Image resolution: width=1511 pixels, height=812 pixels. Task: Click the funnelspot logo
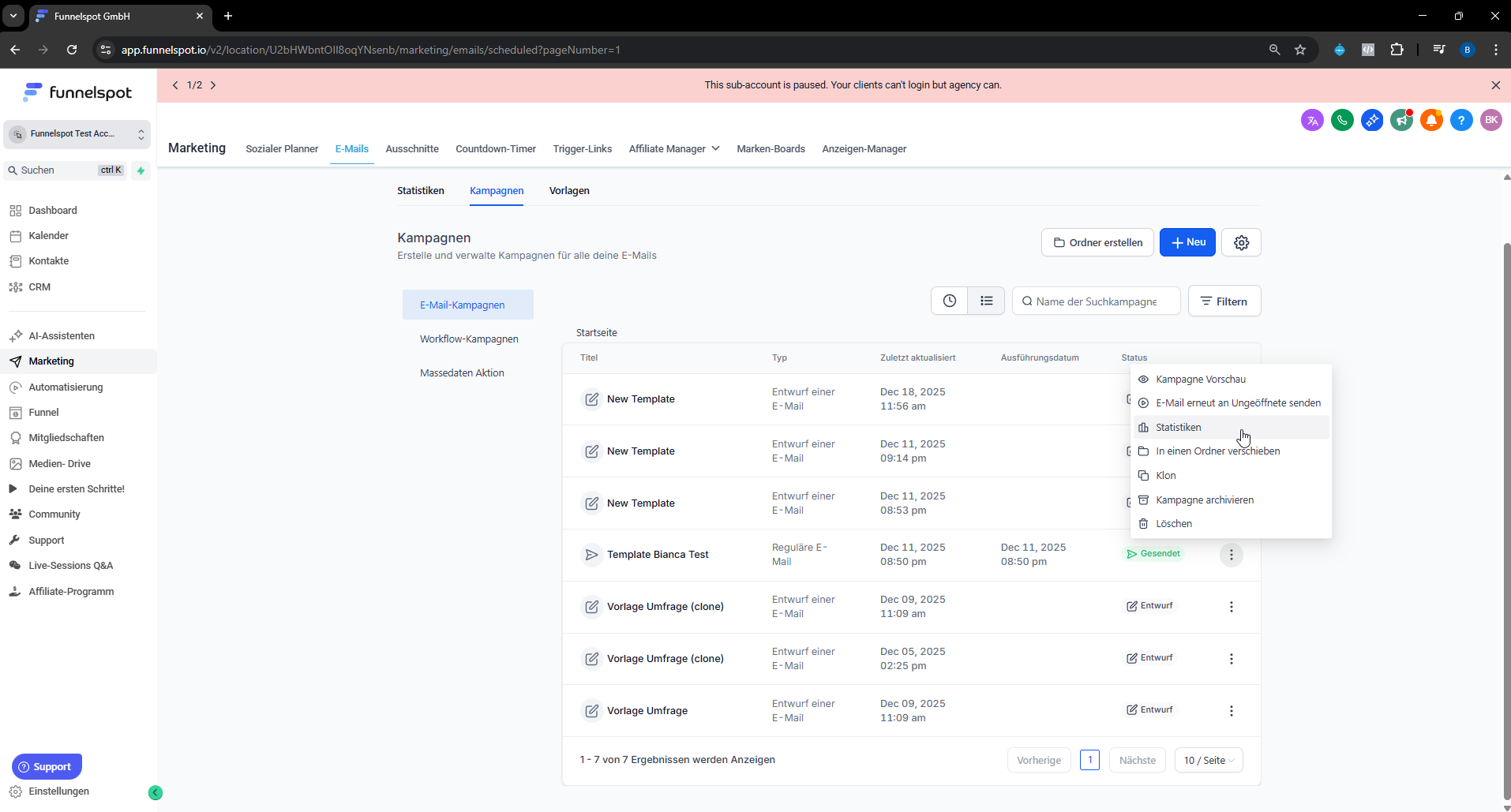coord(77,92)
